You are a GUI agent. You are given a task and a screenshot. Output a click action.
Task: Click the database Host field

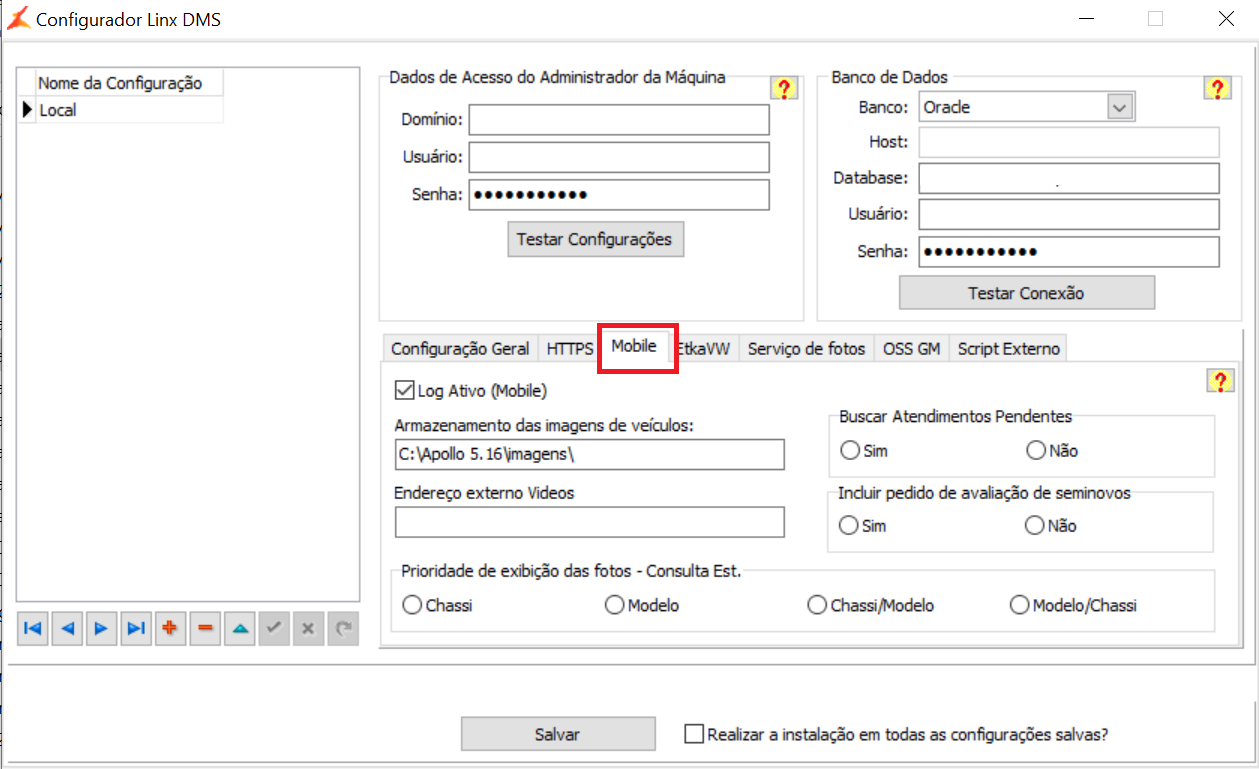(x=1069, y=142)
